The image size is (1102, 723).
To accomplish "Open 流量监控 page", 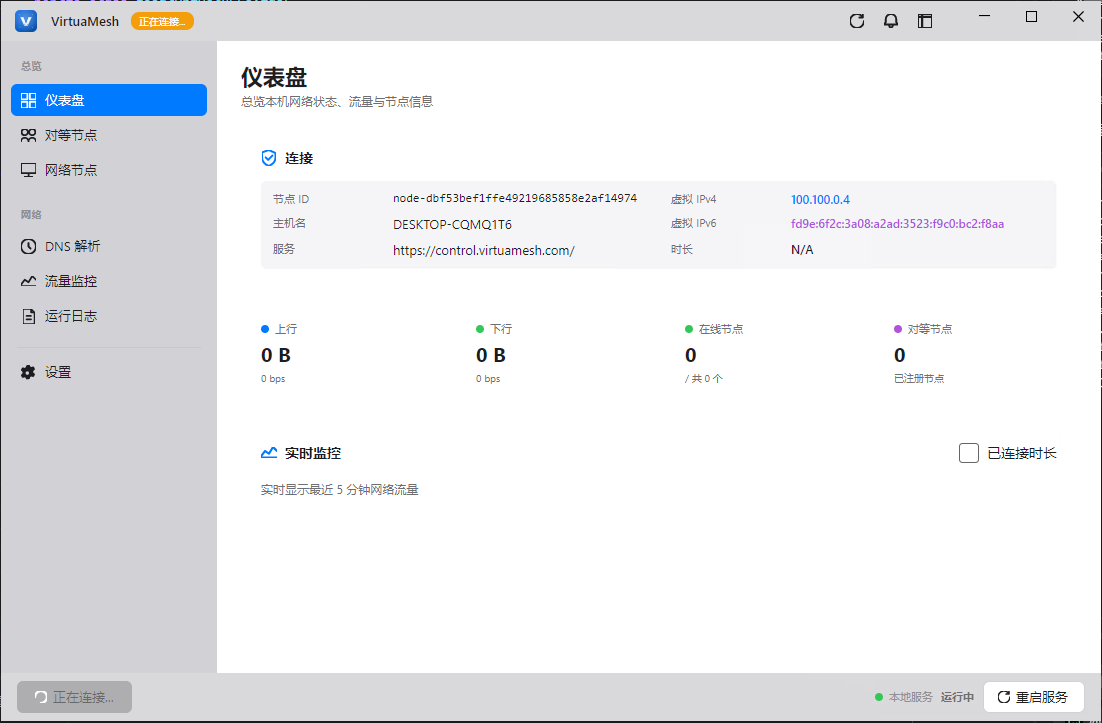I will tap(109, 281).
